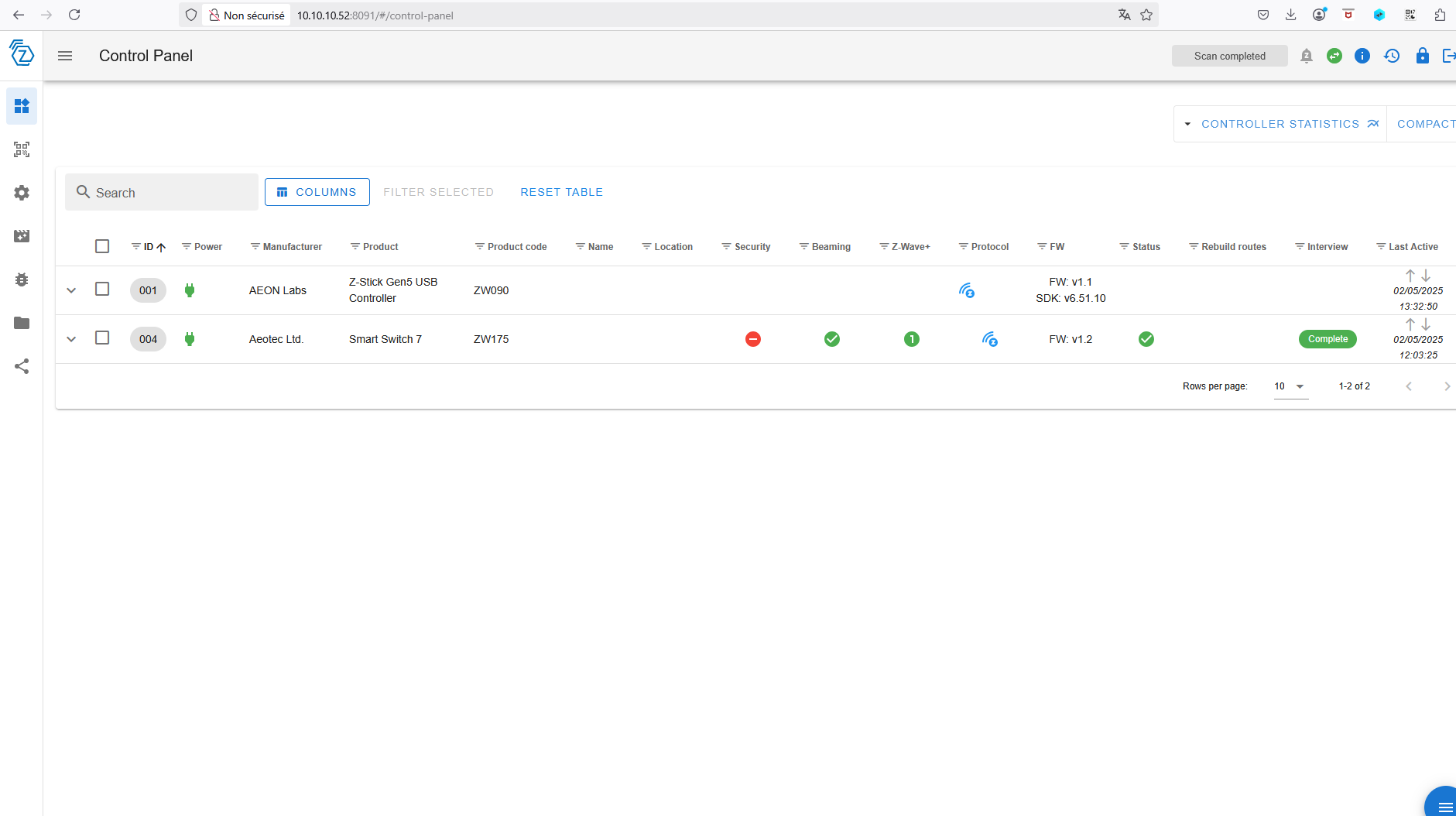The image size is (1456, 816).
Task: Open the blue info icon
Action: tap(1362, 56)
